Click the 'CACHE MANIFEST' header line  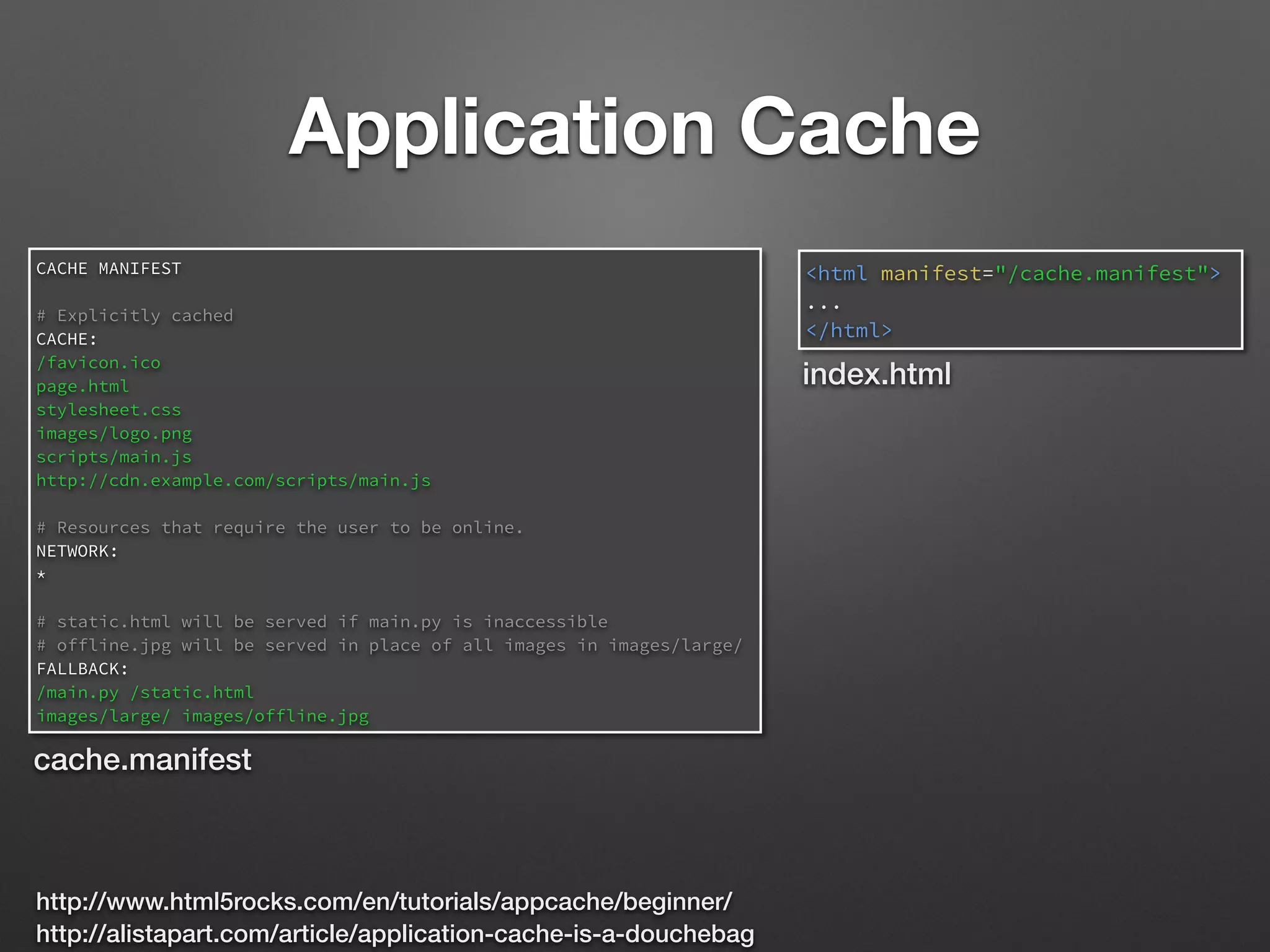109,268
